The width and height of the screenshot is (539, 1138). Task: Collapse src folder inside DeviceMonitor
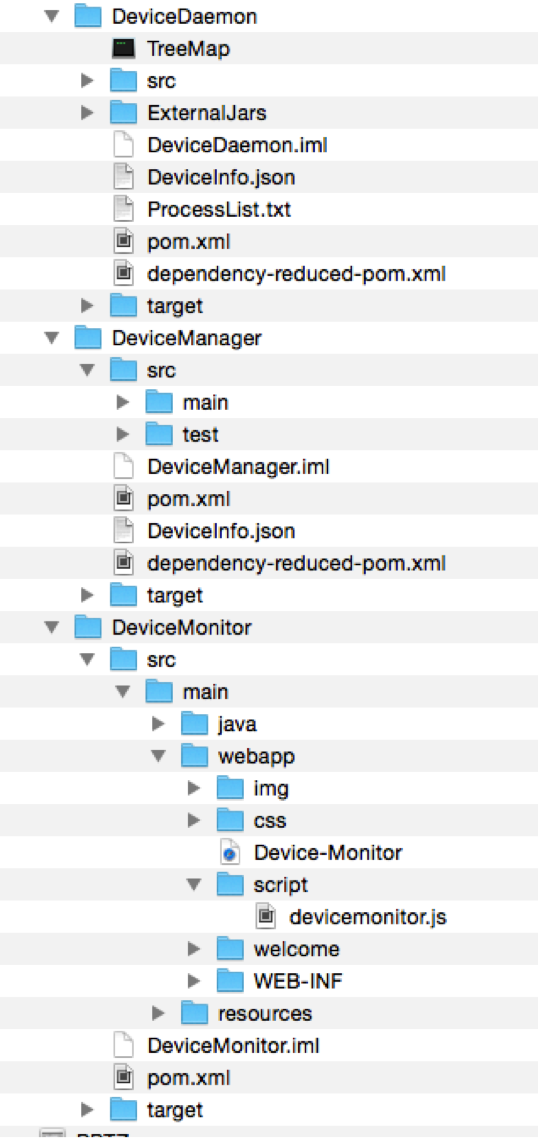coord(88,659)
